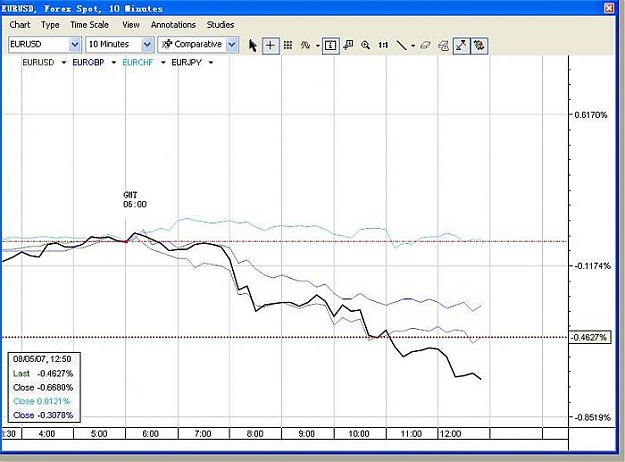The height and width of the screenshot is (462, 625).
Task: Click the 8:00 time axis label
Action: pos(255,434)
